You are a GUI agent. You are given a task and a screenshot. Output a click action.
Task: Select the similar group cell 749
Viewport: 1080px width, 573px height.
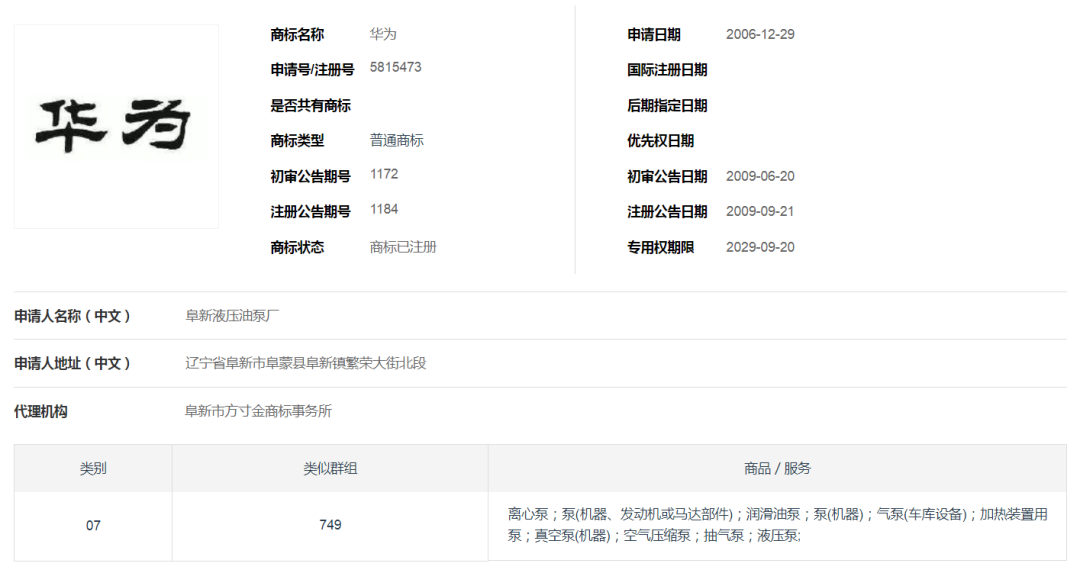[x=330, y=525]
